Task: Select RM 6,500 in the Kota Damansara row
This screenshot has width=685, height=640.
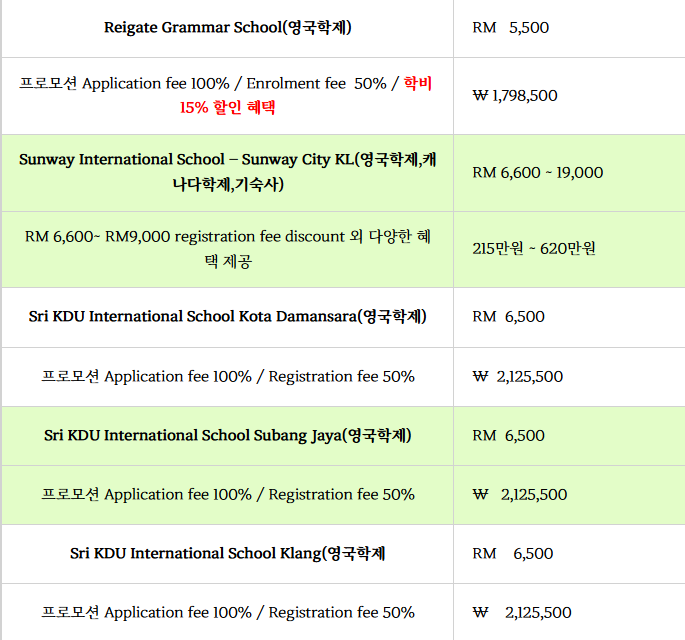Action: click(x=508, y=317)
